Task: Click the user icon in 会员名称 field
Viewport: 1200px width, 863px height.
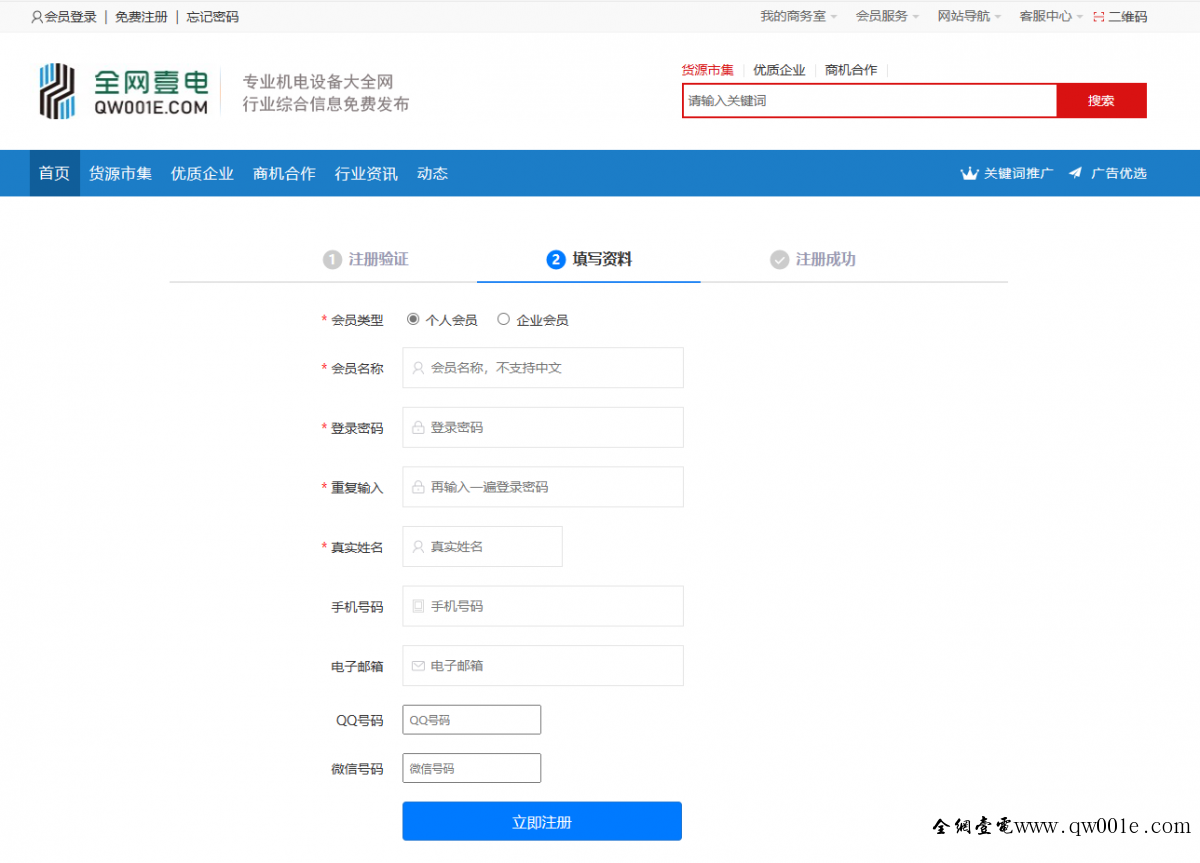Action: coord(418,368)
